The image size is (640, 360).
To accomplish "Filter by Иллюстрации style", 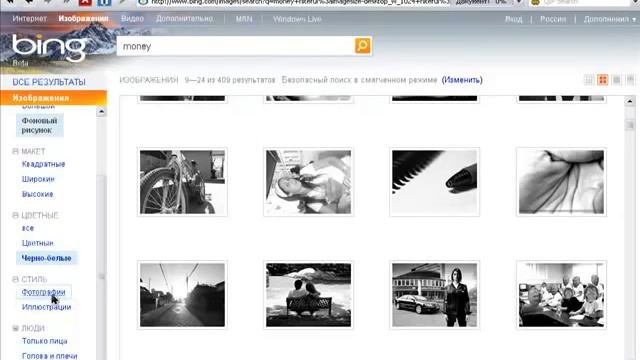I will click(x=47, y=307).
